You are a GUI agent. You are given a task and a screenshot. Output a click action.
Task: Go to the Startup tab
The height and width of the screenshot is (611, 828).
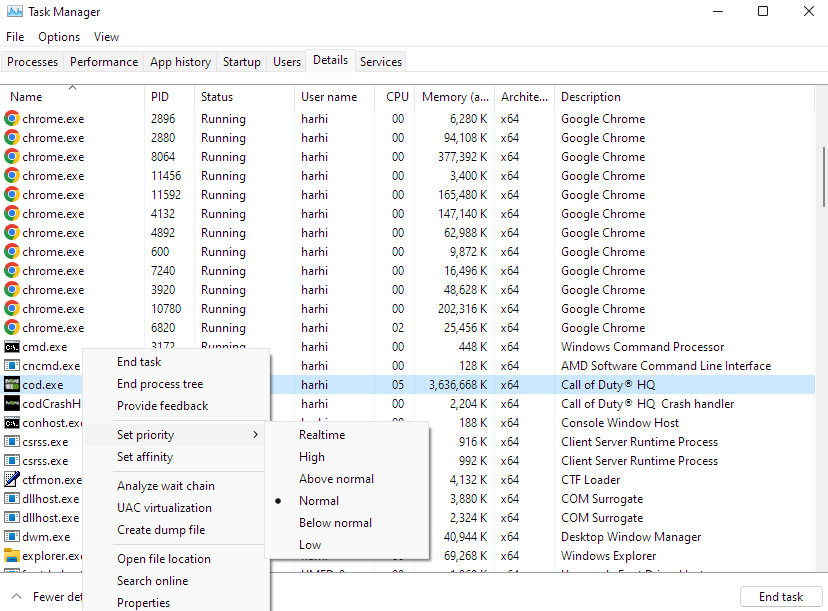(x=242, y=62)
